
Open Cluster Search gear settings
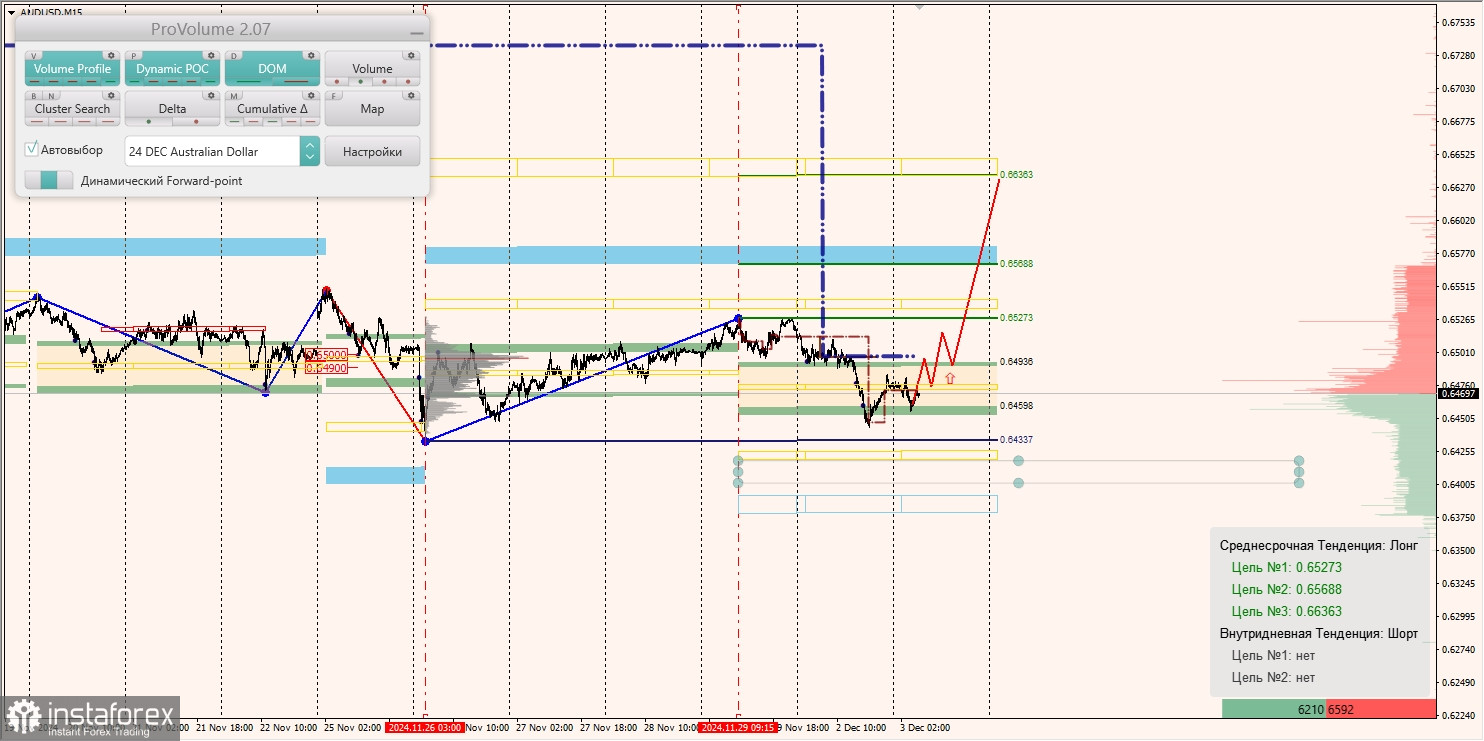[111, 95]
